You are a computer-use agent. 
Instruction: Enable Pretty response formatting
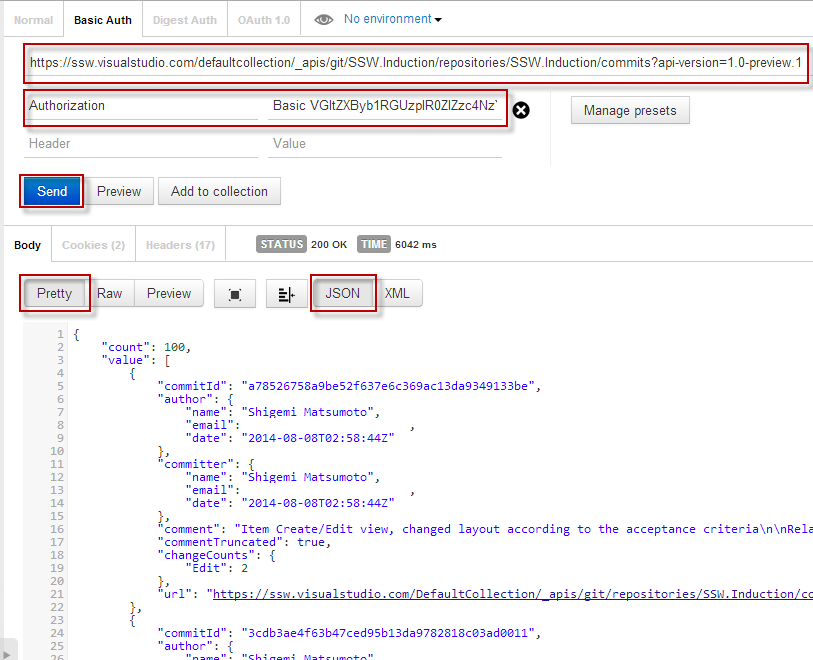coord(55,293)
